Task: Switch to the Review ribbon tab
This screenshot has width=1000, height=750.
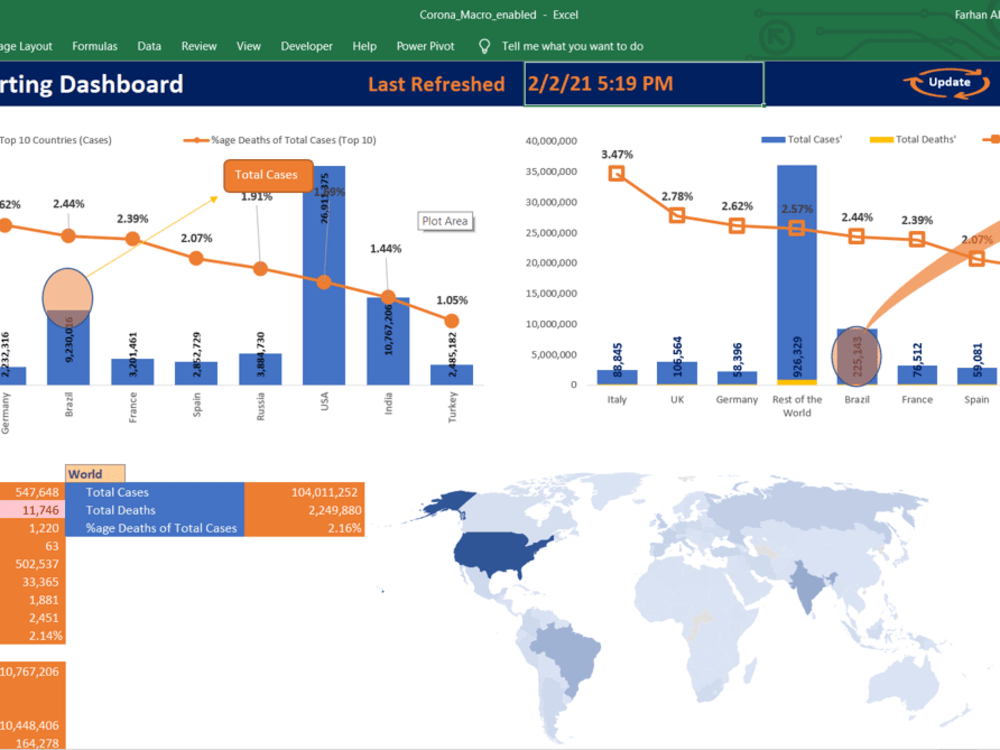Action: click(x=198, y=45)
